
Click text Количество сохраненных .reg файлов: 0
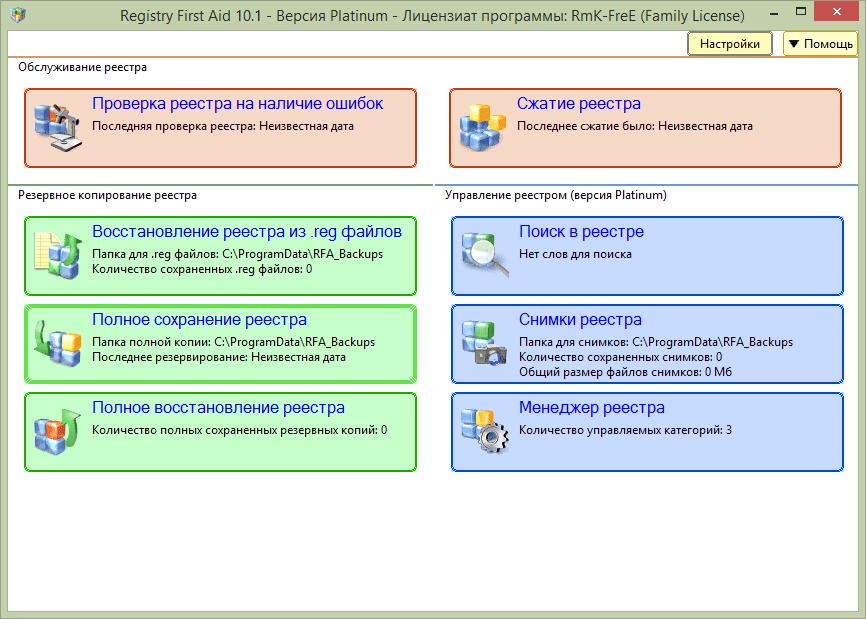click(x=202, y=269)
